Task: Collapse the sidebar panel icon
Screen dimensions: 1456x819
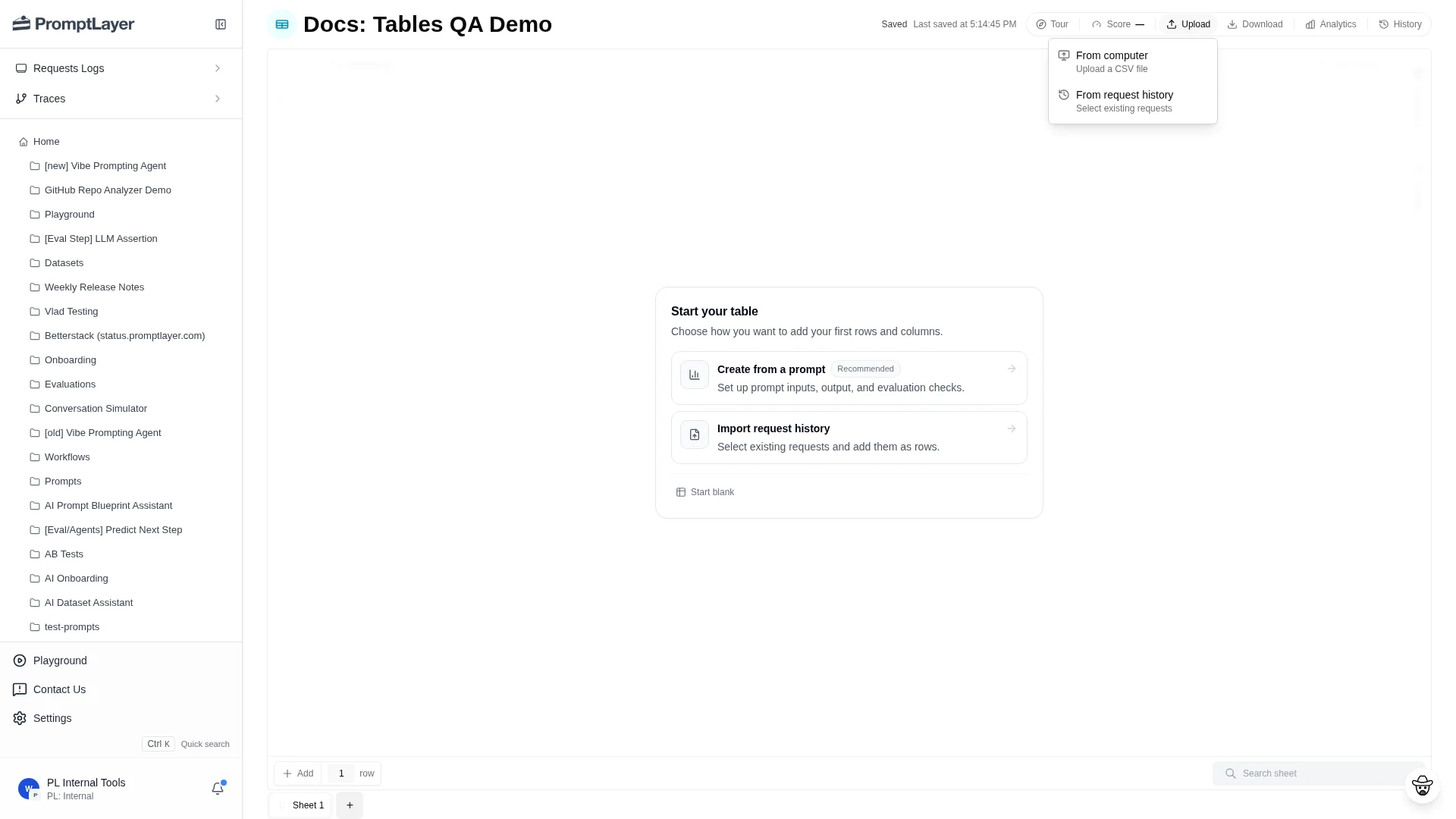Action: [x=221, y=24]
